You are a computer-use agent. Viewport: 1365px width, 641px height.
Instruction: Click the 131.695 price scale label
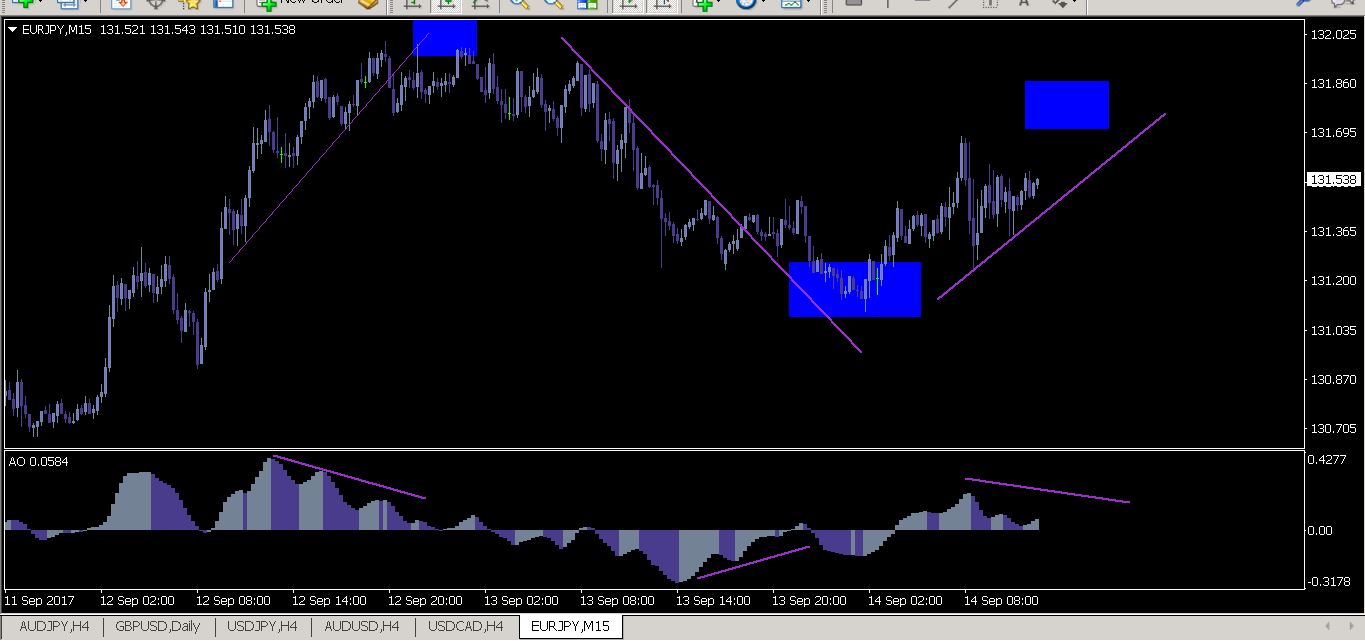click(x=1333, y=133)
